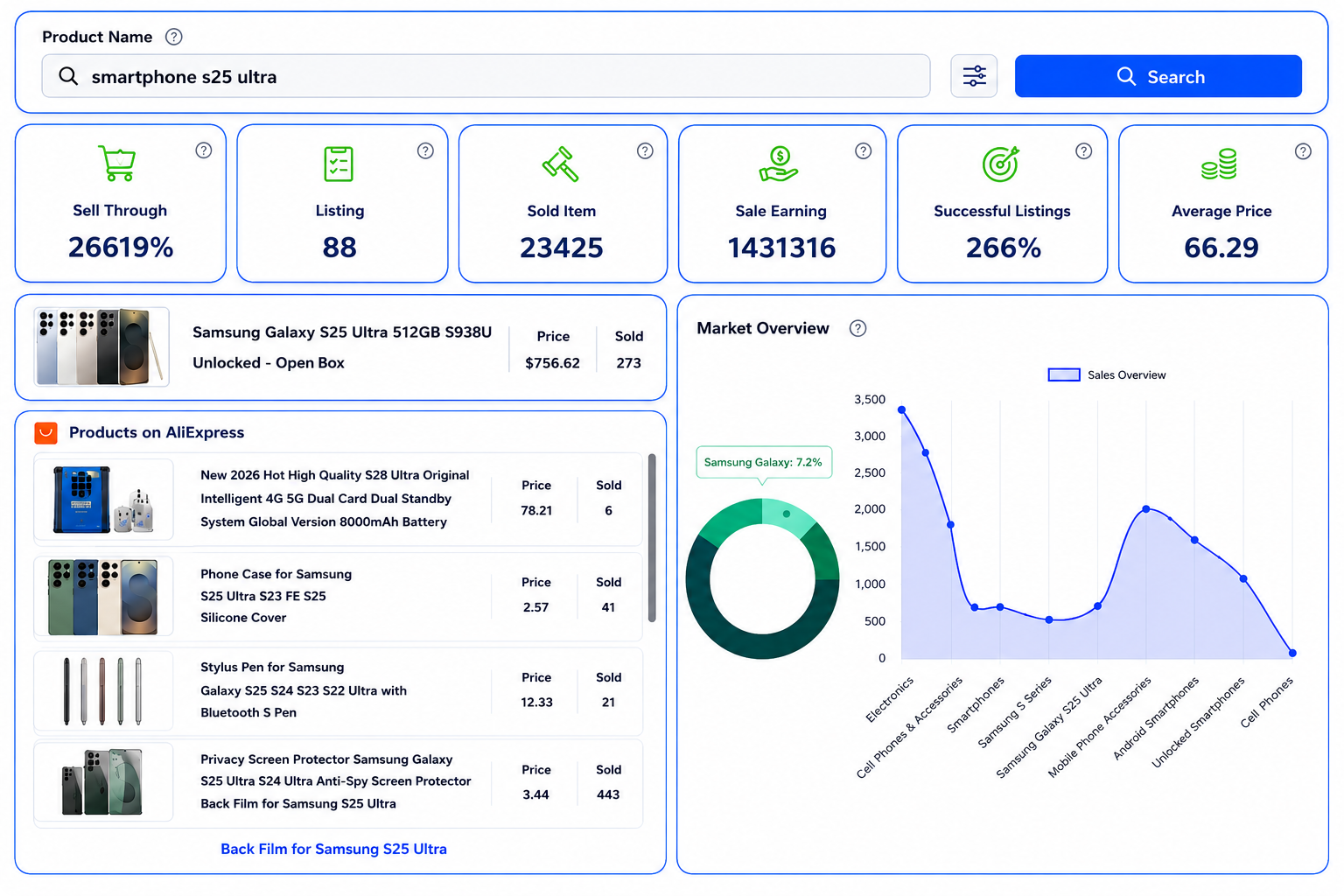1344x896 pixels.
Task: Click the Sale Earning hand-with-coin icon
Action: point(779,164)
